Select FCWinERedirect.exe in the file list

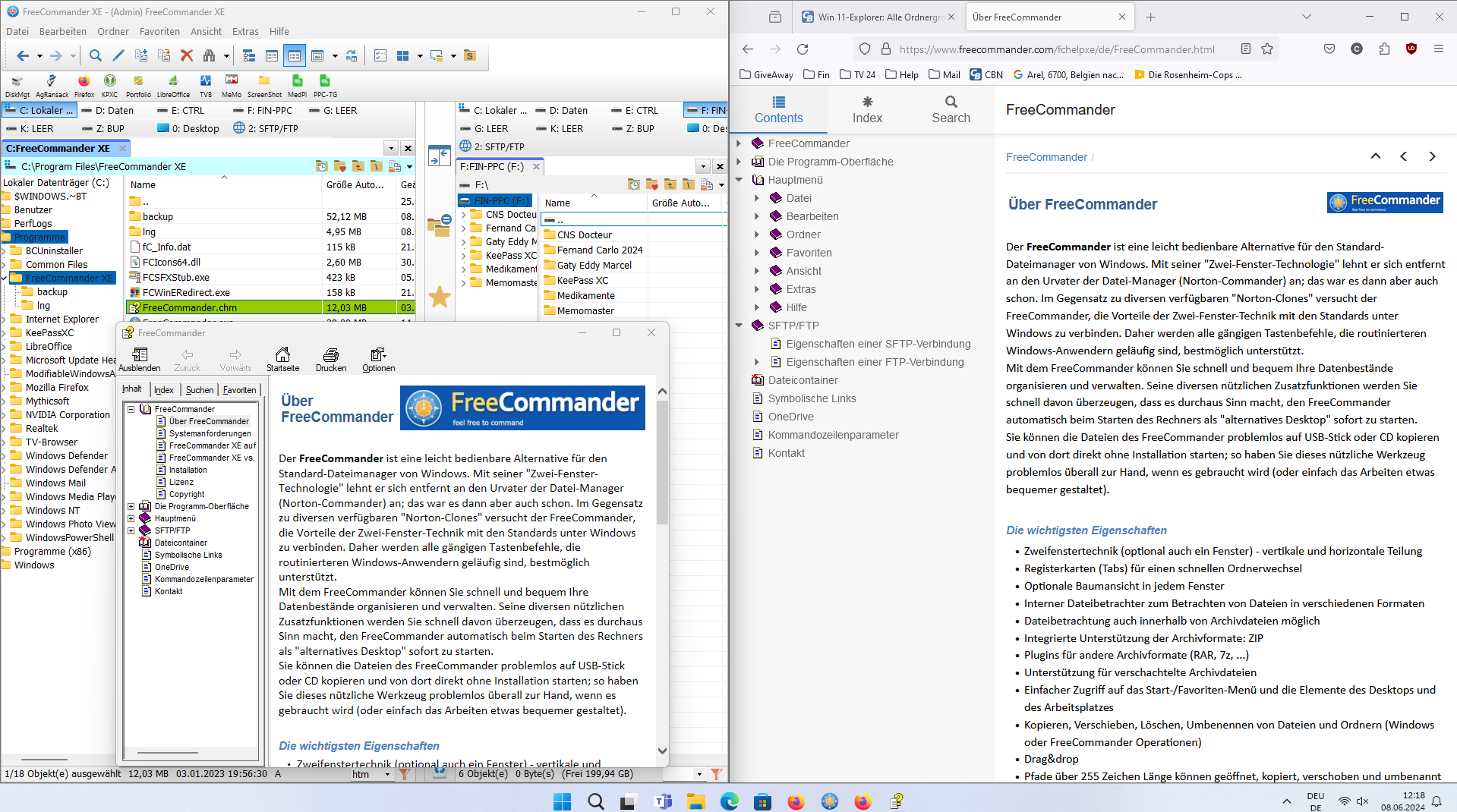[x=186, y=292]
